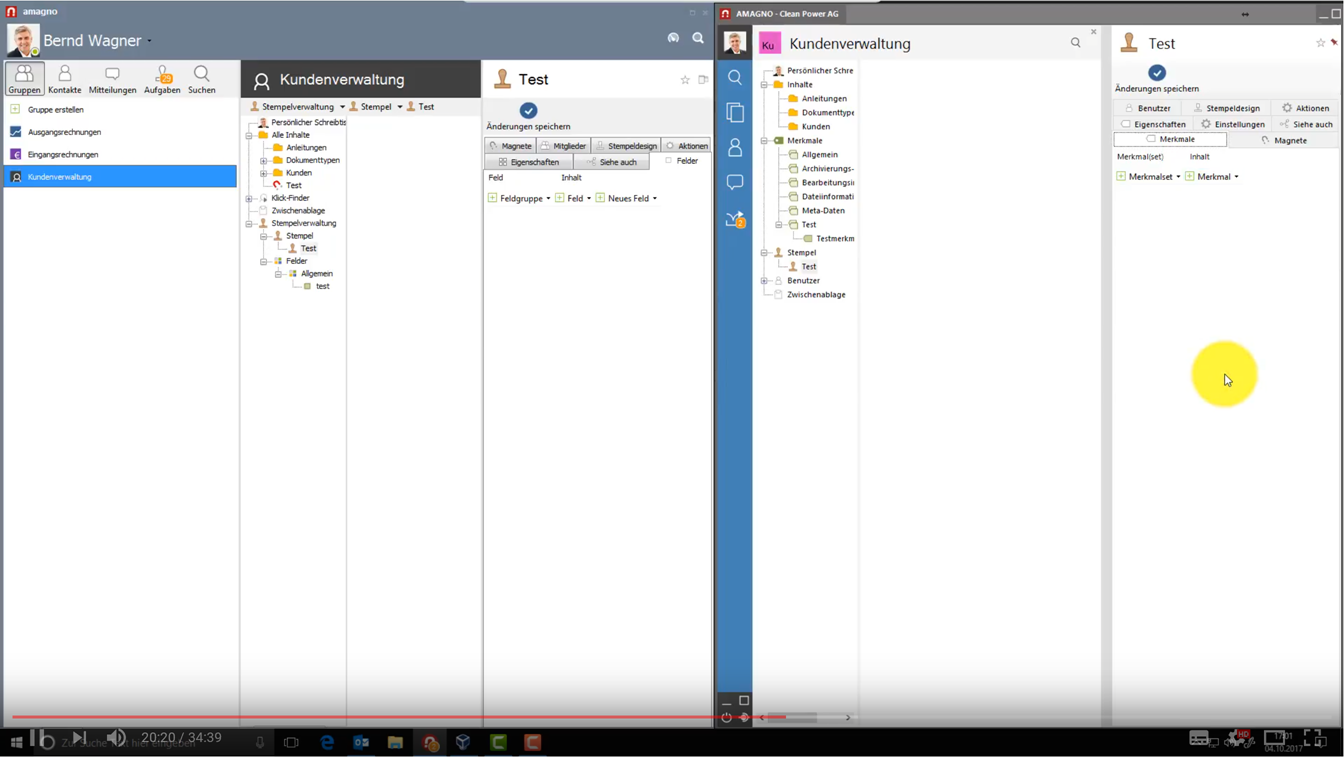Viewport: 1344px width, 758px height.
Task: Switch to Stempeldesign tab in left window
Action: (x=626, y=146)
